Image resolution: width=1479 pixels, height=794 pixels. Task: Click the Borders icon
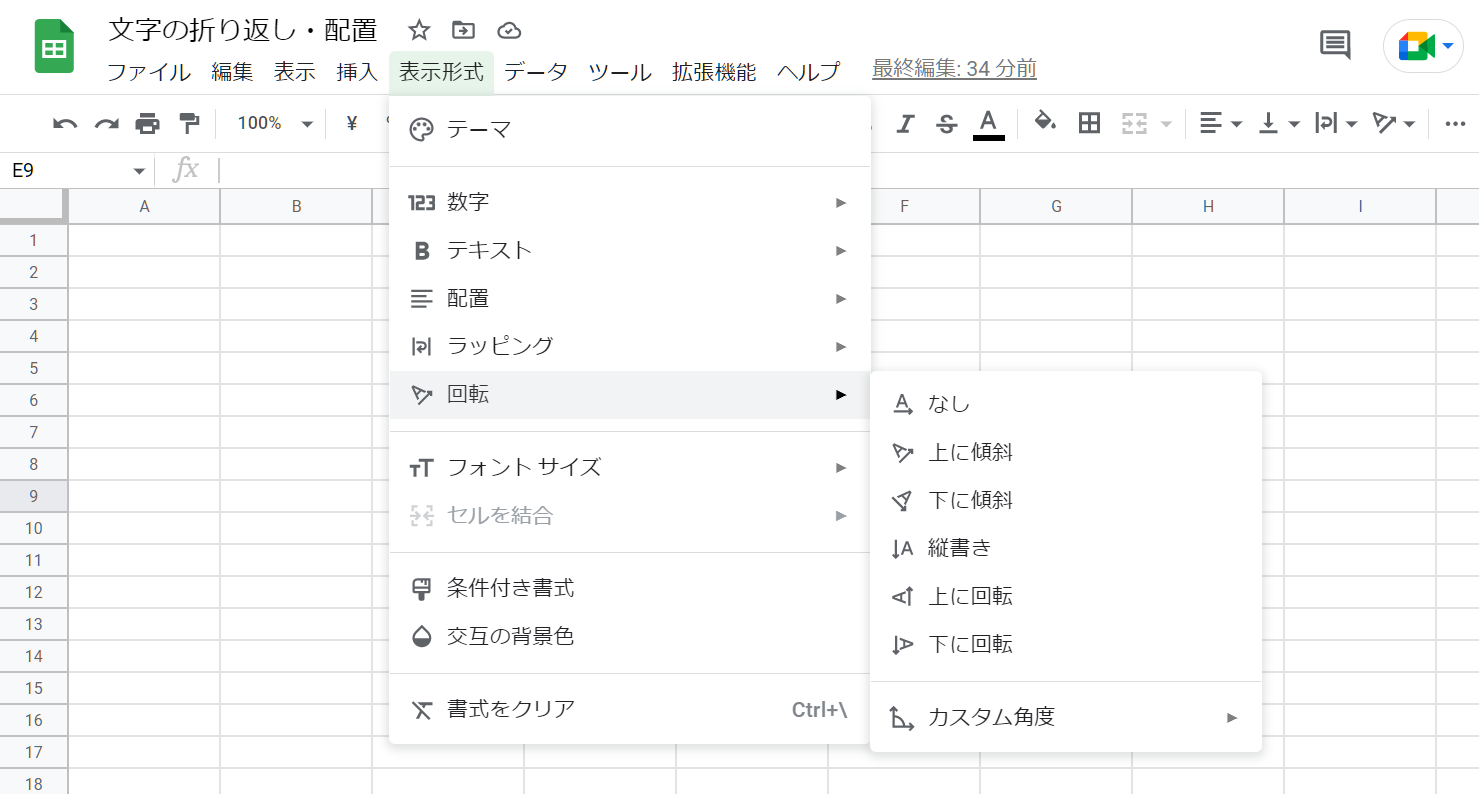[1088, 122]
